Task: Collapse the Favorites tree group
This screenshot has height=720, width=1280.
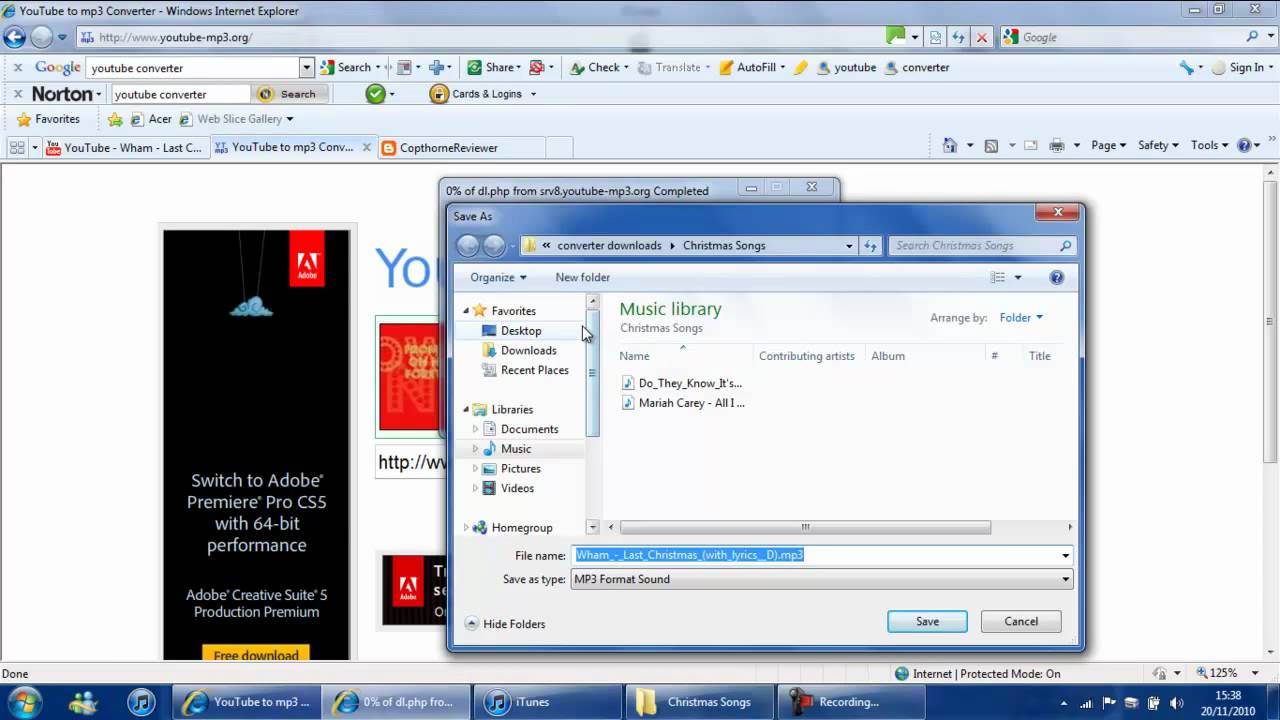Action: pos(465,311)
